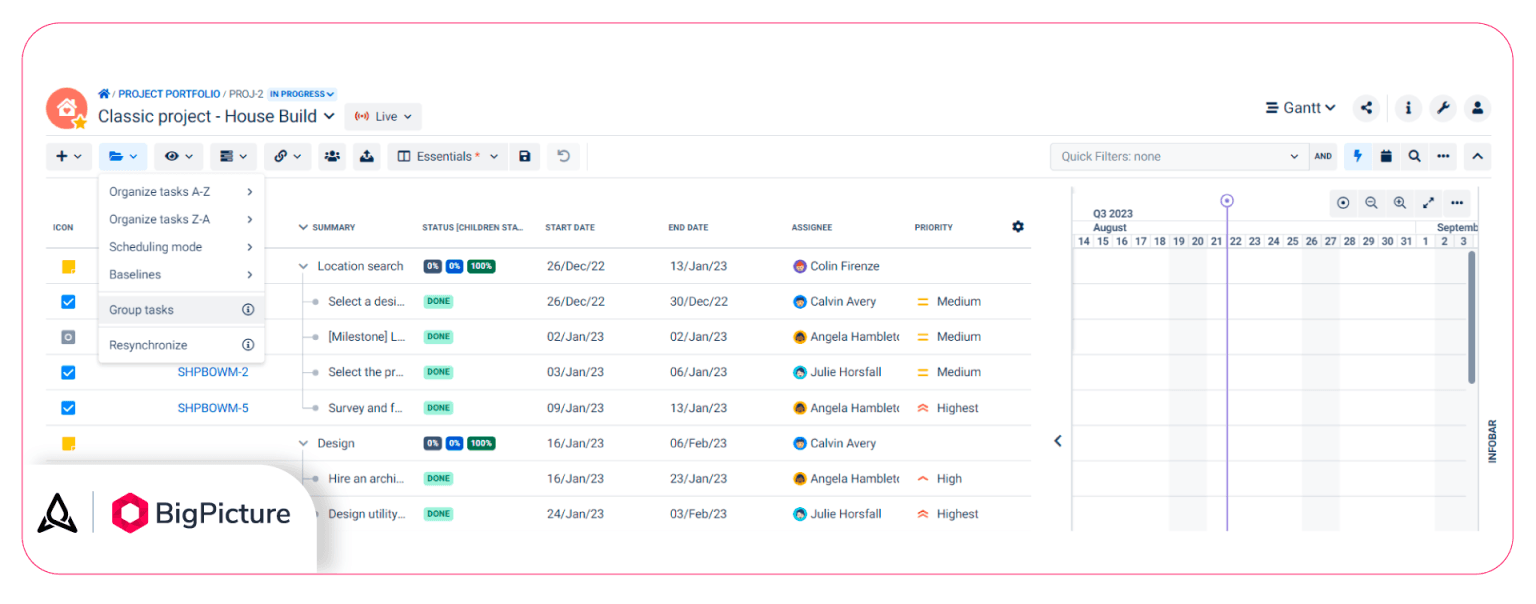1536x604 pixels.
Task: Open the Scheduling mode submenu
Action: tap(181, 247)
